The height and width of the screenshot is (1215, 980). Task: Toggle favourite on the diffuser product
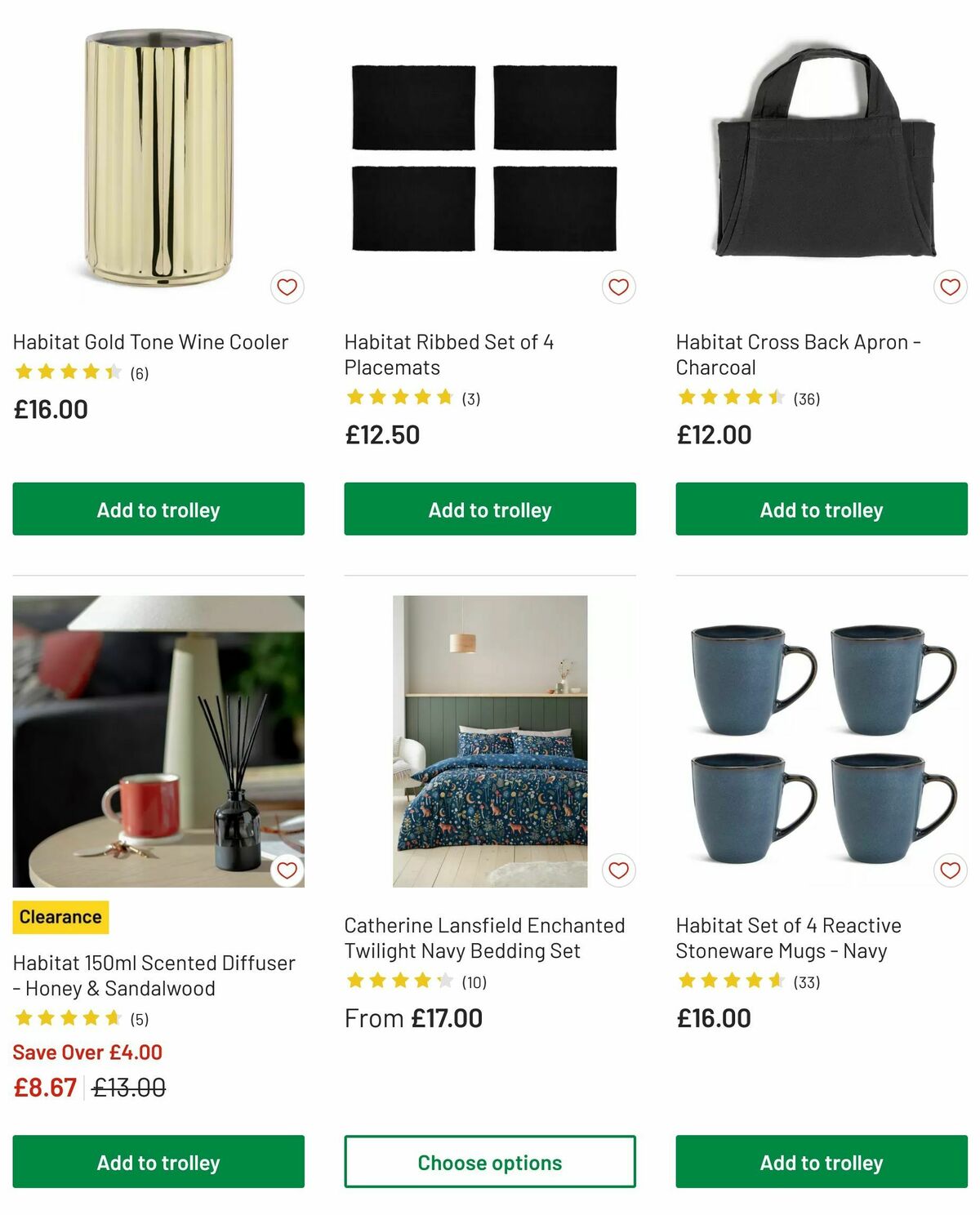pos(287,870)
